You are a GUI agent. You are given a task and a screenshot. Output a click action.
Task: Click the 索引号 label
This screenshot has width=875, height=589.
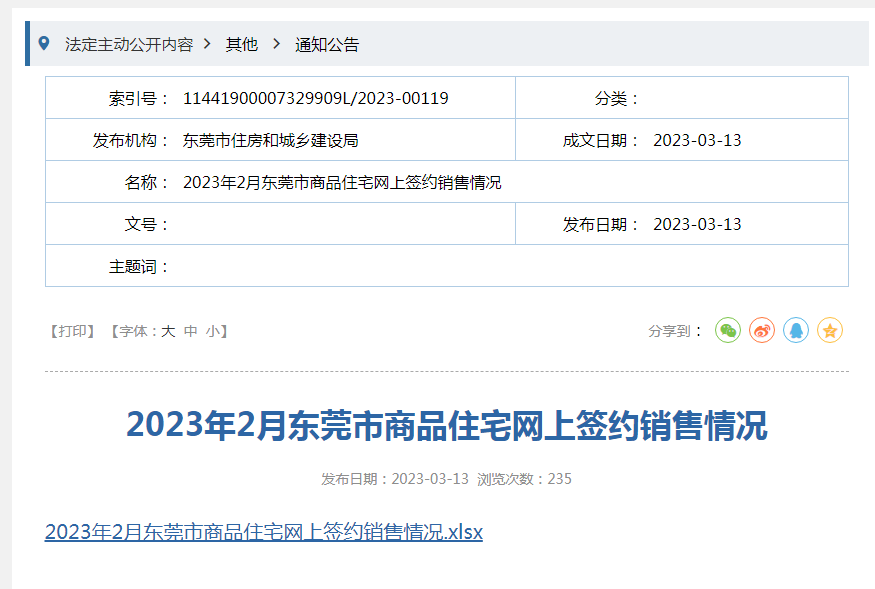point(139,98)
